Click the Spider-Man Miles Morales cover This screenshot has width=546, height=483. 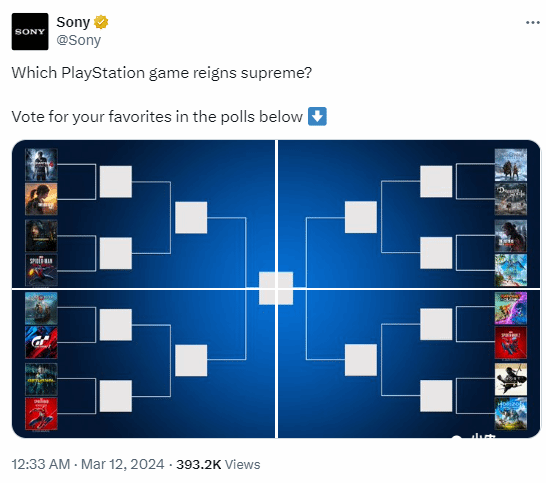coord(41,271)
